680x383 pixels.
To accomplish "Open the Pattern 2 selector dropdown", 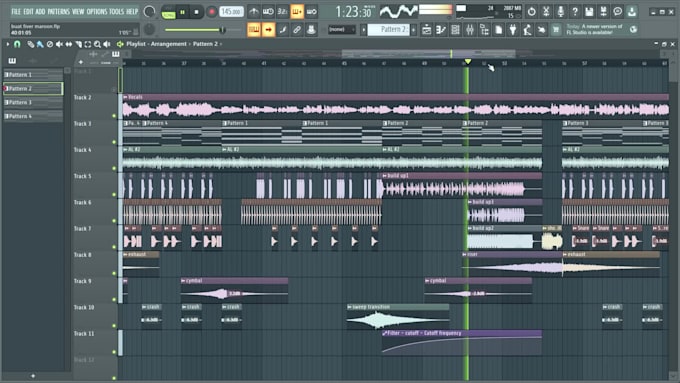I will click(x=388, y=29).
